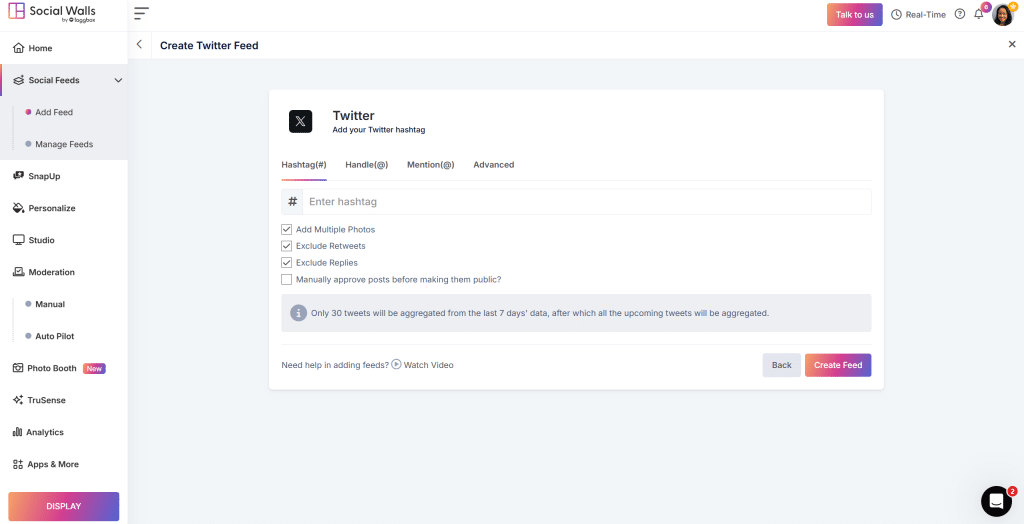The width and height of the screenshot is (1024, 524).
Task: Click the Home house icon
Action: coord(18,48)
